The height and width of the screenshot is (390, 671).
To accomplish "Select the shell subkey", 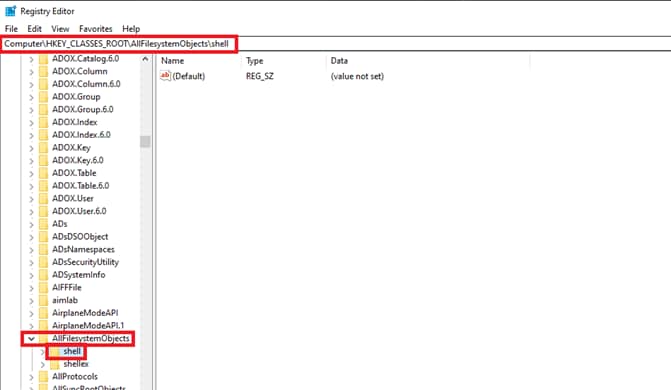I will [72, 351].
